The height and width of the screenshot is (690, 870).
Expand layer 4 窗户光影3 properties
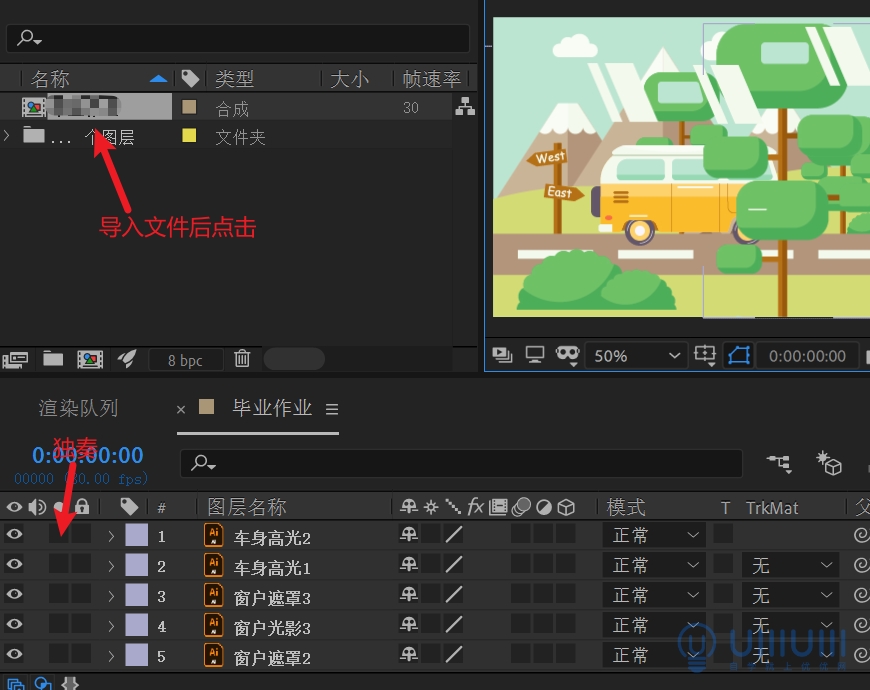tap(111, 626)
